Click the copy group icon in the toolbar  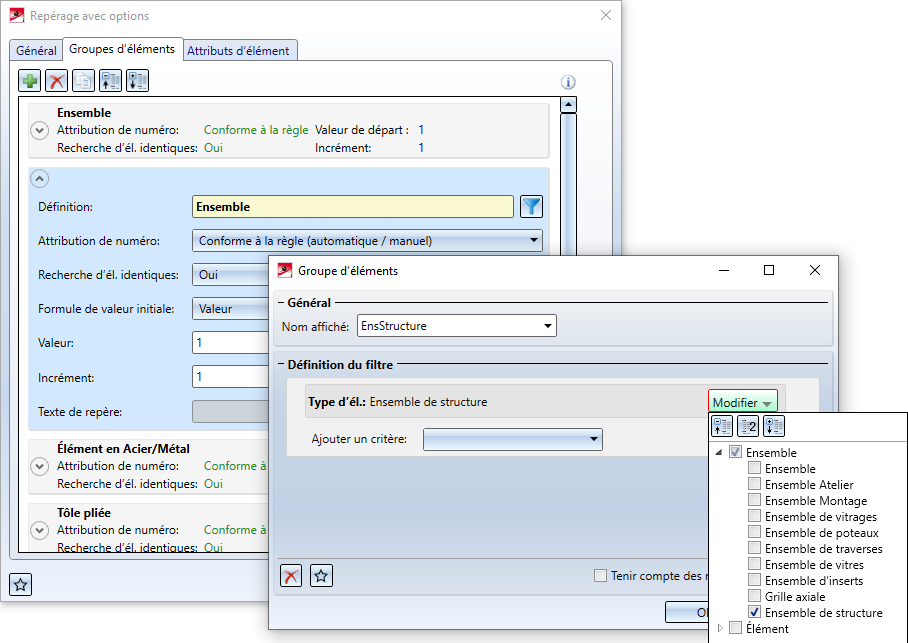pyautogui.click(x=84, y=82)
